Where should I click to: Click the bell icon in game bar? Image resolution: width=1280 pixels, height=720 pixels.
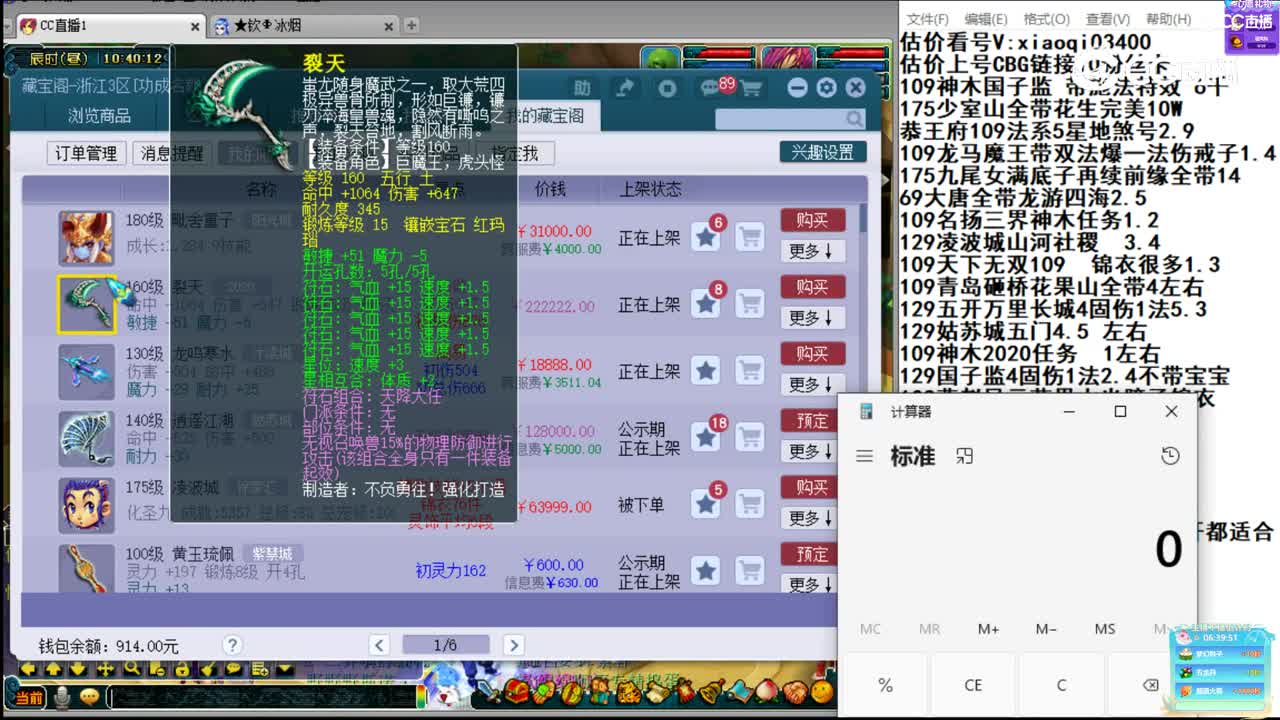(x=711, y=689)
